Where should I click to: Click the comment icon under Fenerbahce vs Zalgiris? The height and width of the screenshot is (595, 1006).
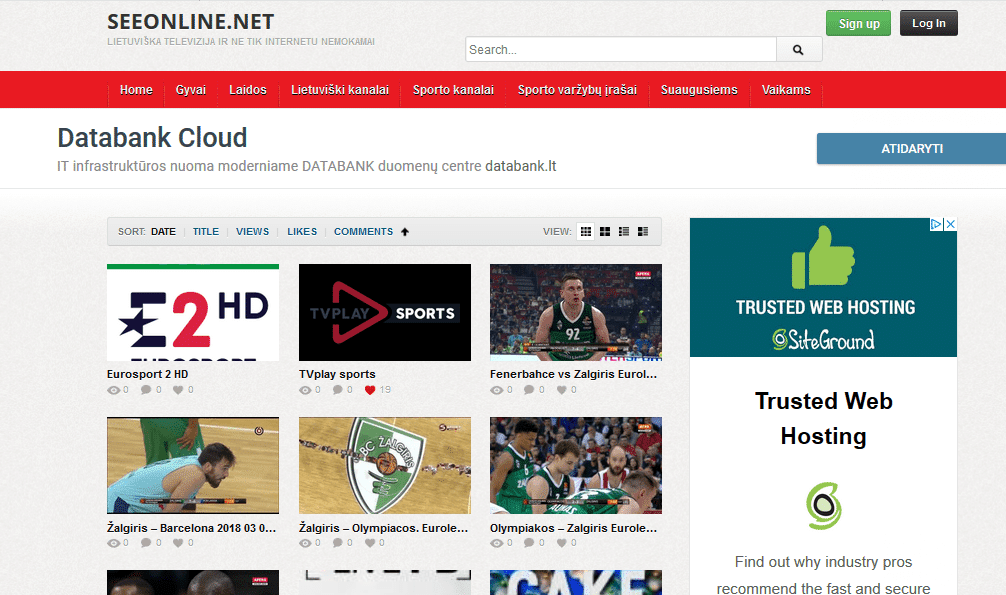[529, 390]
